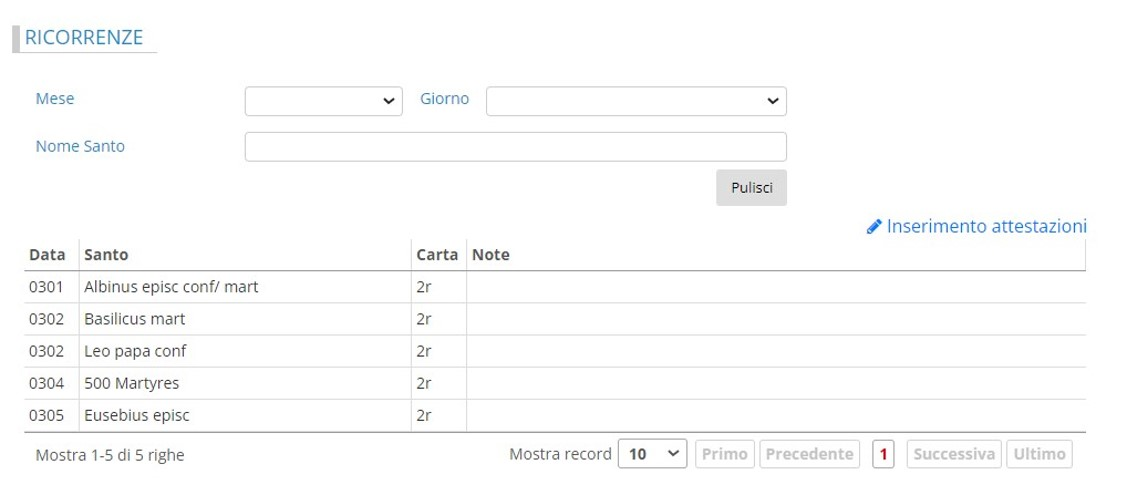The image size is (1125, 492).
Task: Expand the Mostra record count selector
Action: (652, 454)
